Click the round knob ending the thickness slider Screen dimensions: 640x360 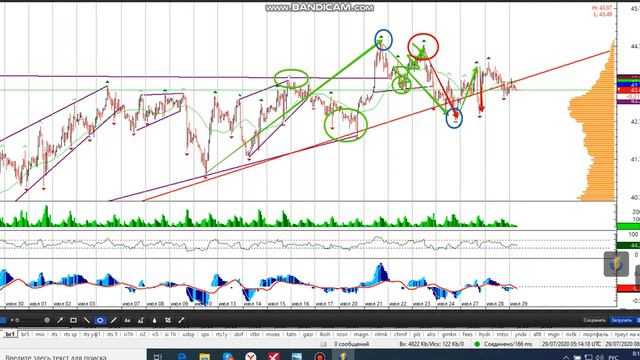pos(47,320)
